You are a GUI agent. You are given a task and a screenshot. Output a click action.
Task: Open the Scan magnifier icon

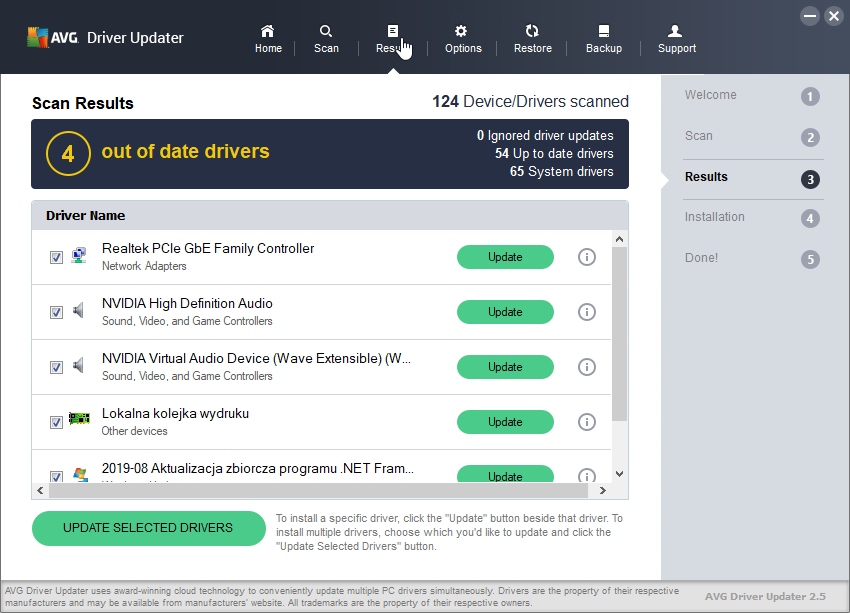point(326,32)
